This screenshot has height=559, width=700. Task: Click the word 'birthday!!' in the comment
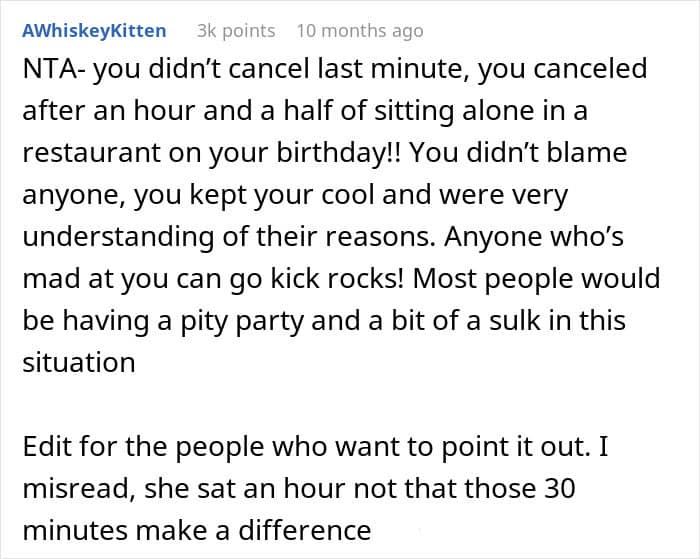(340, 154)
